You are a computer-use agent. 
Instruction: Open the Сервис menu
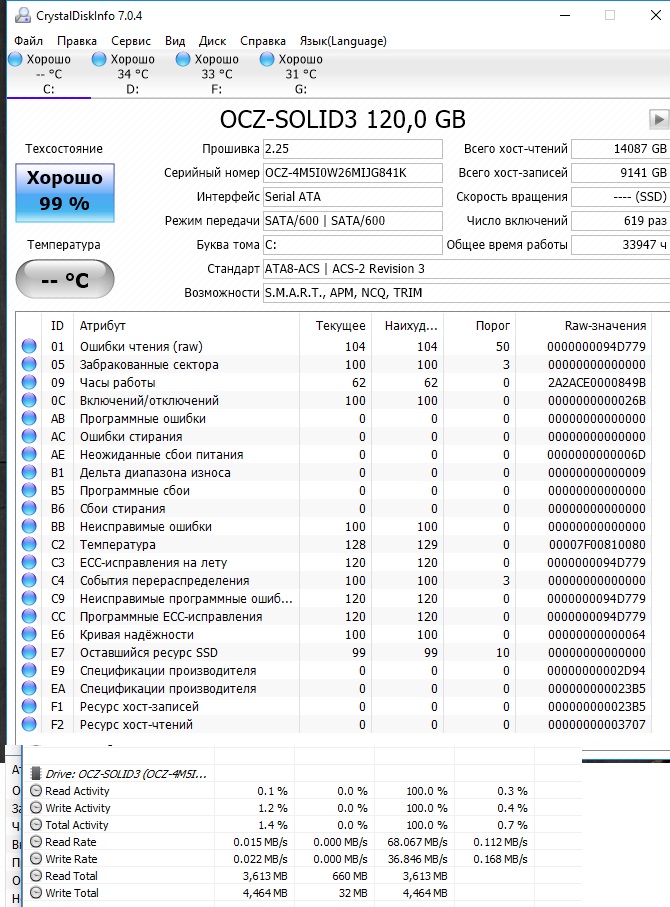pyautogui.click(x=131, y=41)
